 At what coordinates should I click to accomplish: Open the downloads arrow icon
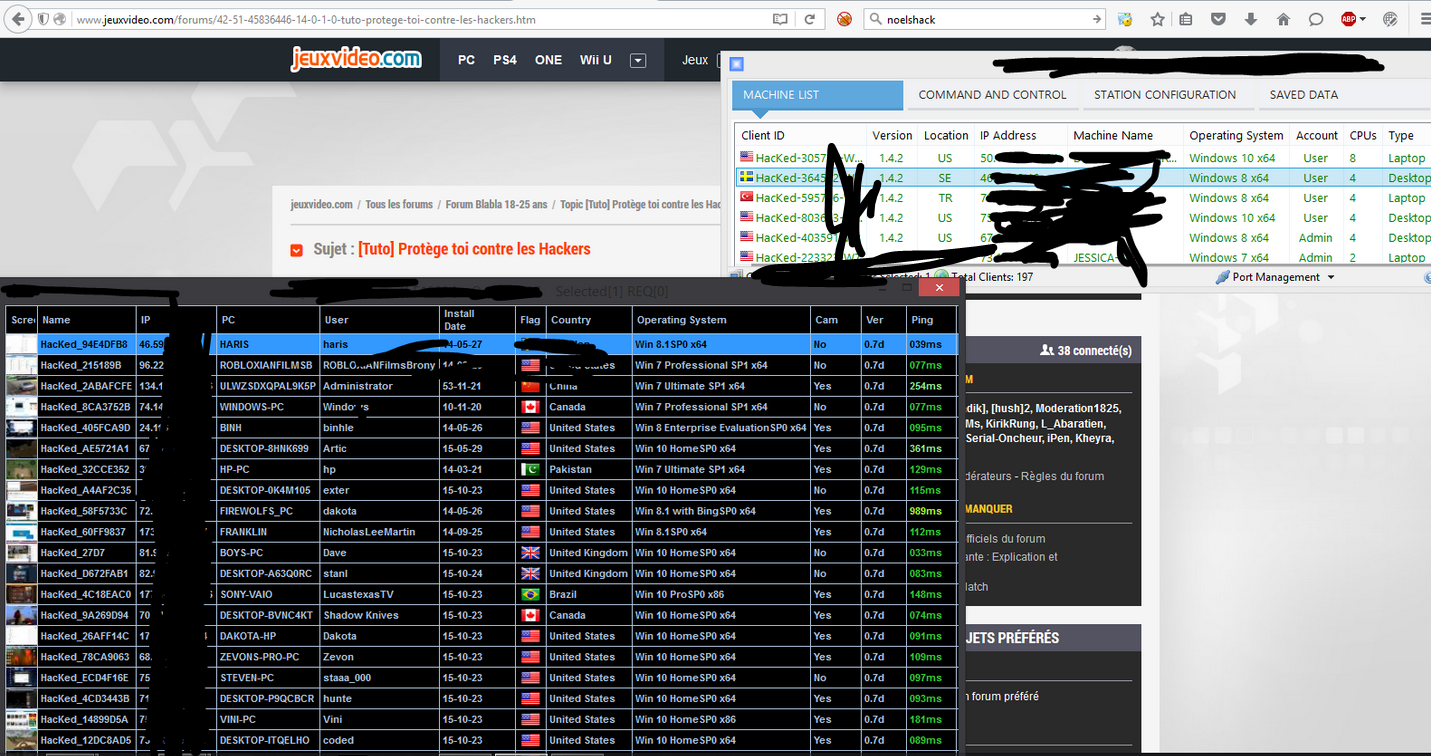1251,19
